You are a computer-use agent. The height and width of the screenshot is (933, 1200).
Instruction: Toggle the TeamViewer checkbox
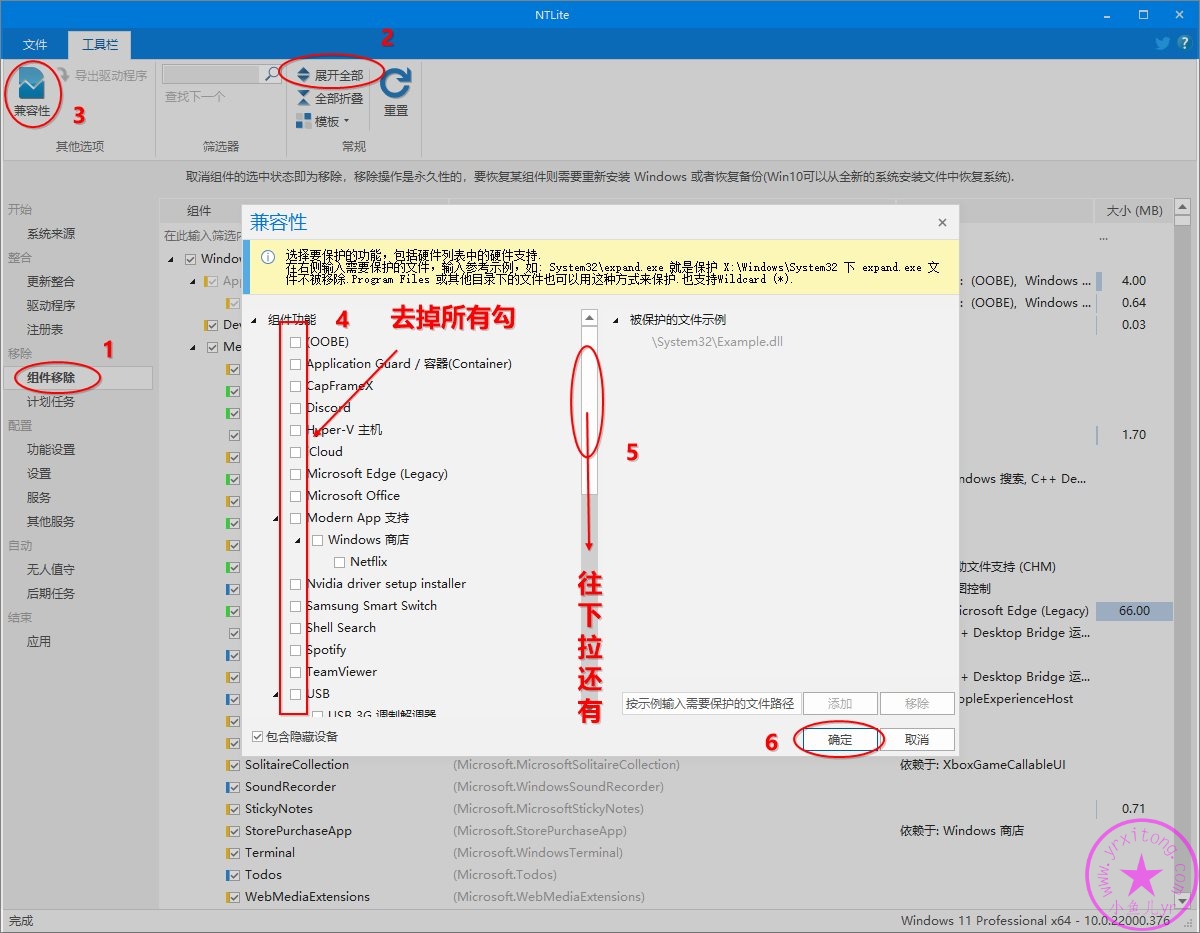tap(295, 672)
